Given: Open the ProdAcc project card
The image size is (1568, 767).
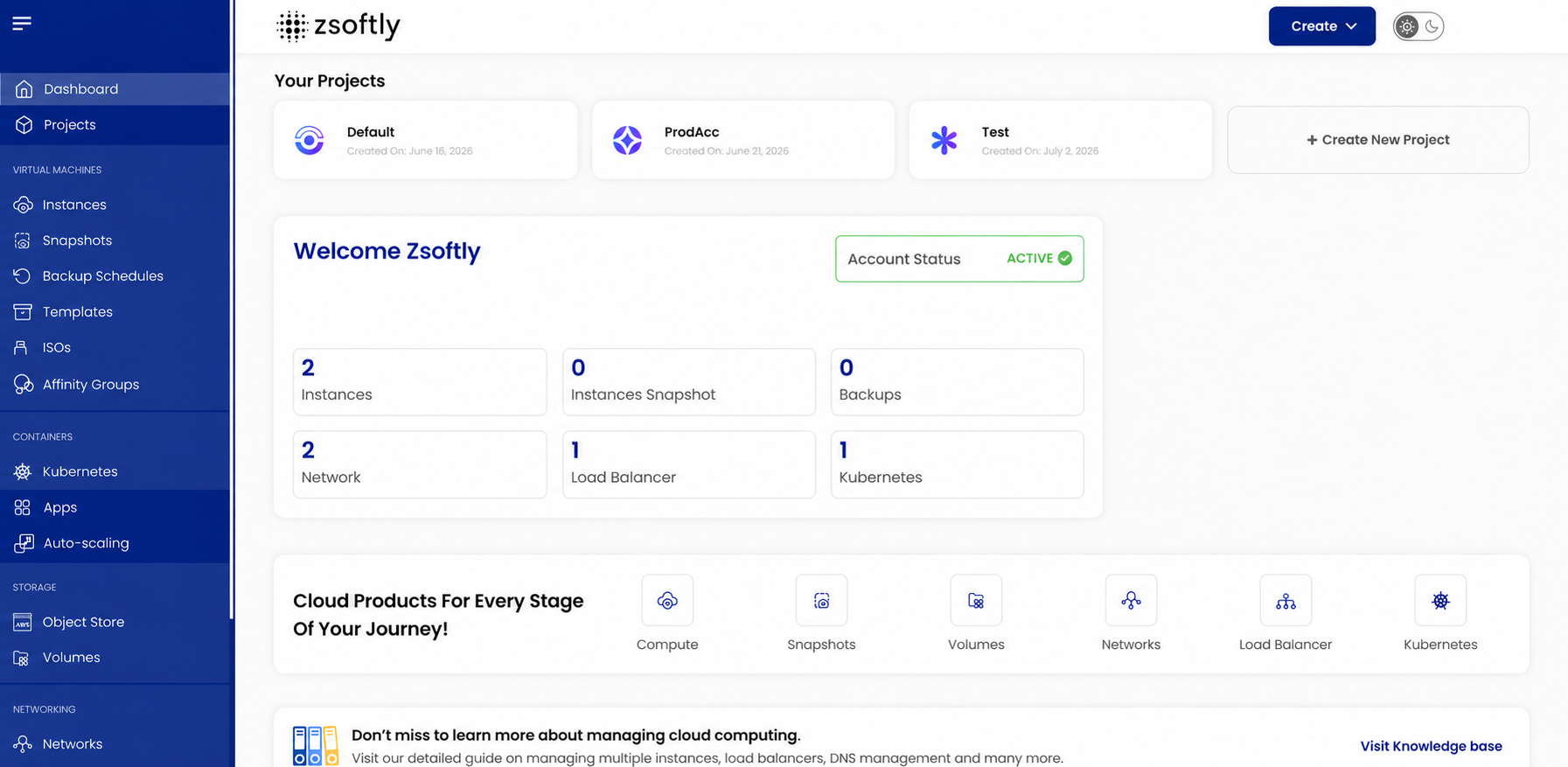Looking at the screenshot, I should (x=743, y=140).
